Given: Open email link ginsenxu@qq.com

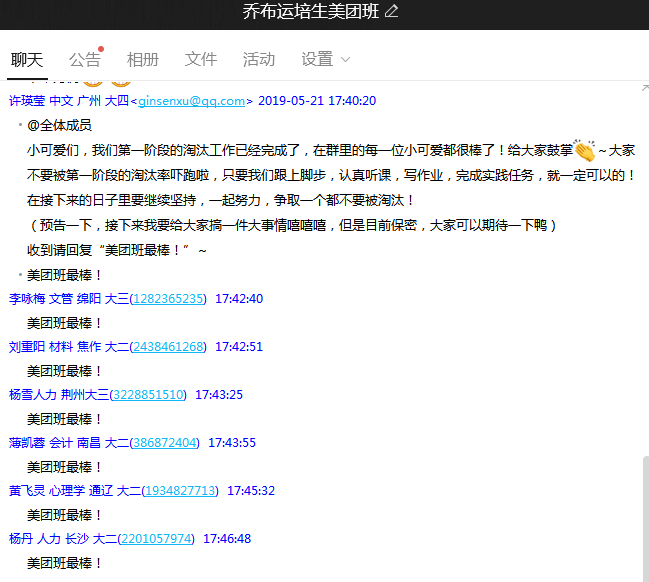Looking at the screenshot, I should click(191, 101).
